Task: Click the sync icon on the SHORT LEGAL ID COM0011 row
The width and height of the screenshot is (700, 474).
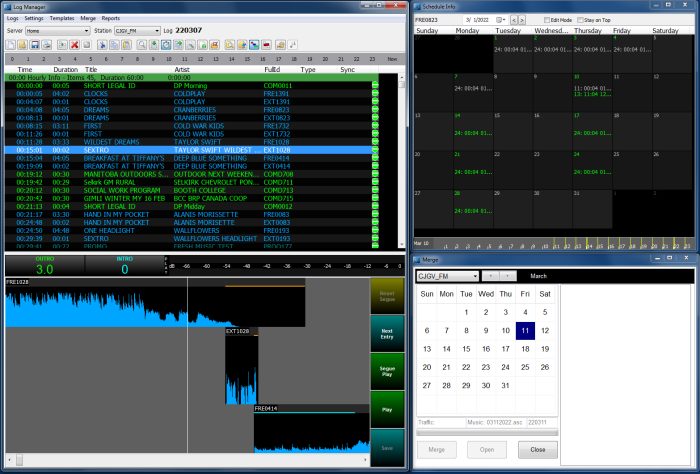Action: tap(375, 85)
